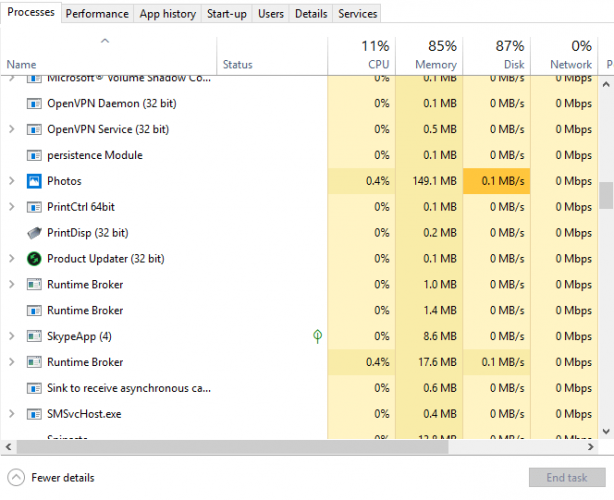Expand the Photos process group
This screenshot has height=500, width=614.
[11, 181]
